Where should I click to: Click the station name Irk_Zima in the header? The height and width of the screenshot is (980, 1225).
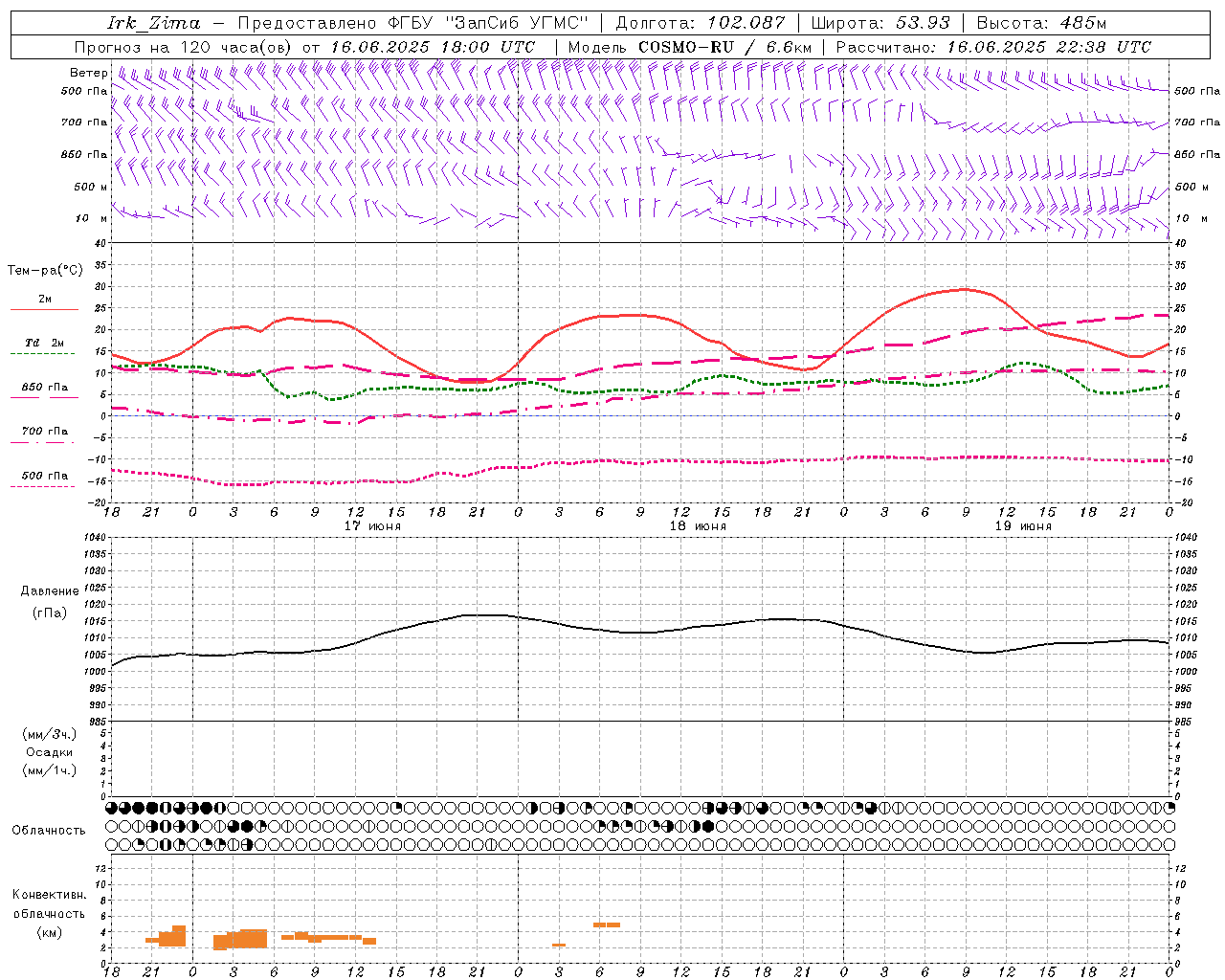pos(154,23)
